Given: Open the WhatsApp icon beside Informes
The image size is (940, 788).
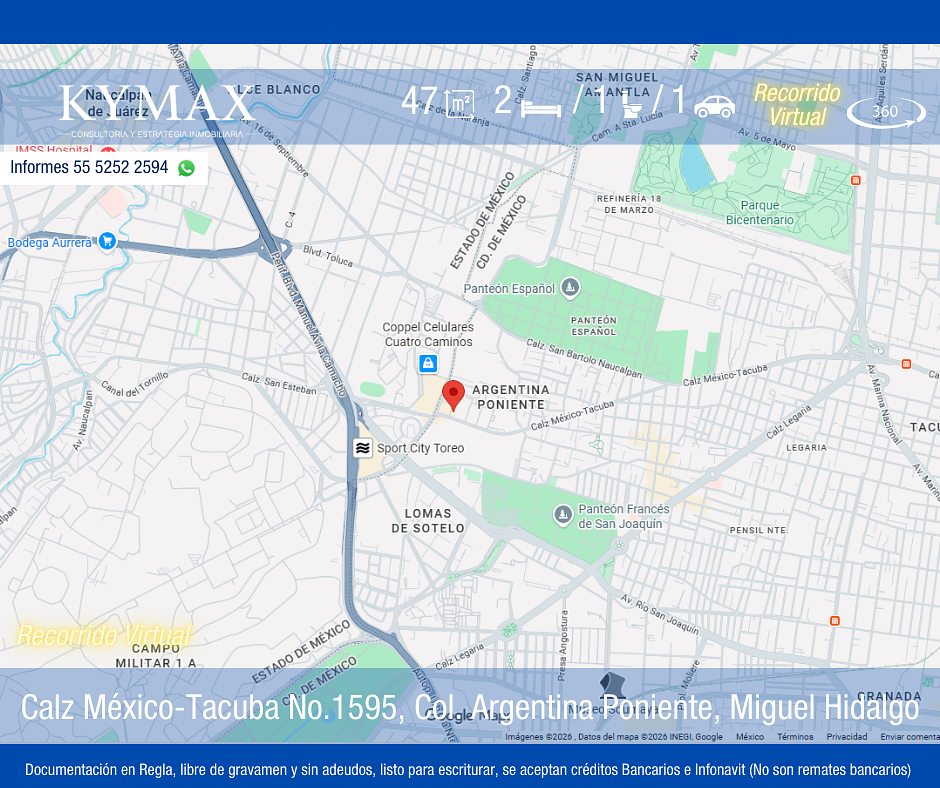Looking at the screenshot, I should pos(186,168).
